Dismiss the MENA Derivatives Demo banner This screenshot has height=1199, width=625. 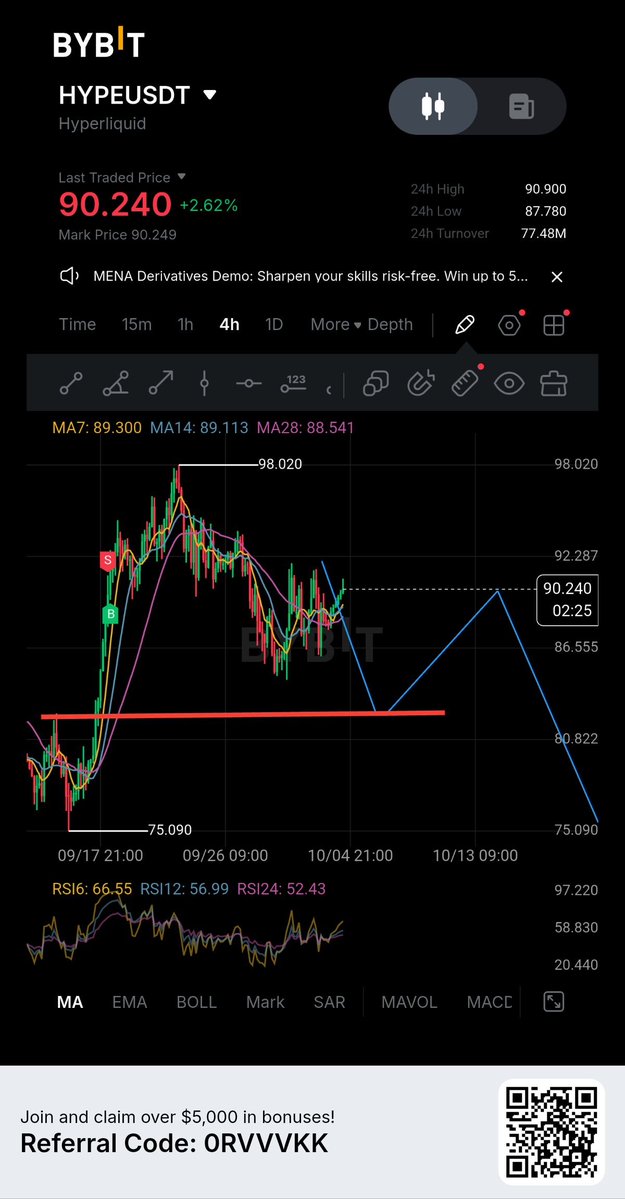pyautogui.click(x=557, y=277)
